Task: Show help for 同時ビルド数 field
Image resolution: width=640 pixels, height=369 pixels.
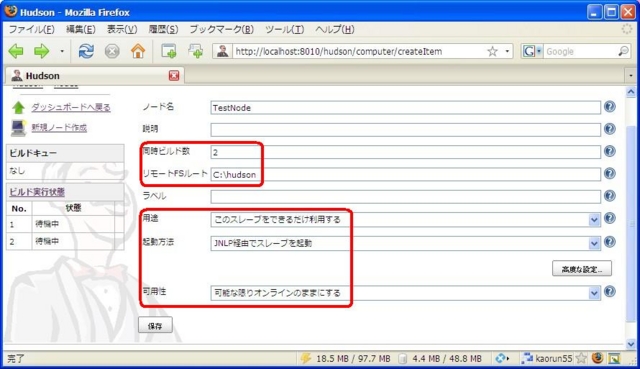Action: point(610,151)
